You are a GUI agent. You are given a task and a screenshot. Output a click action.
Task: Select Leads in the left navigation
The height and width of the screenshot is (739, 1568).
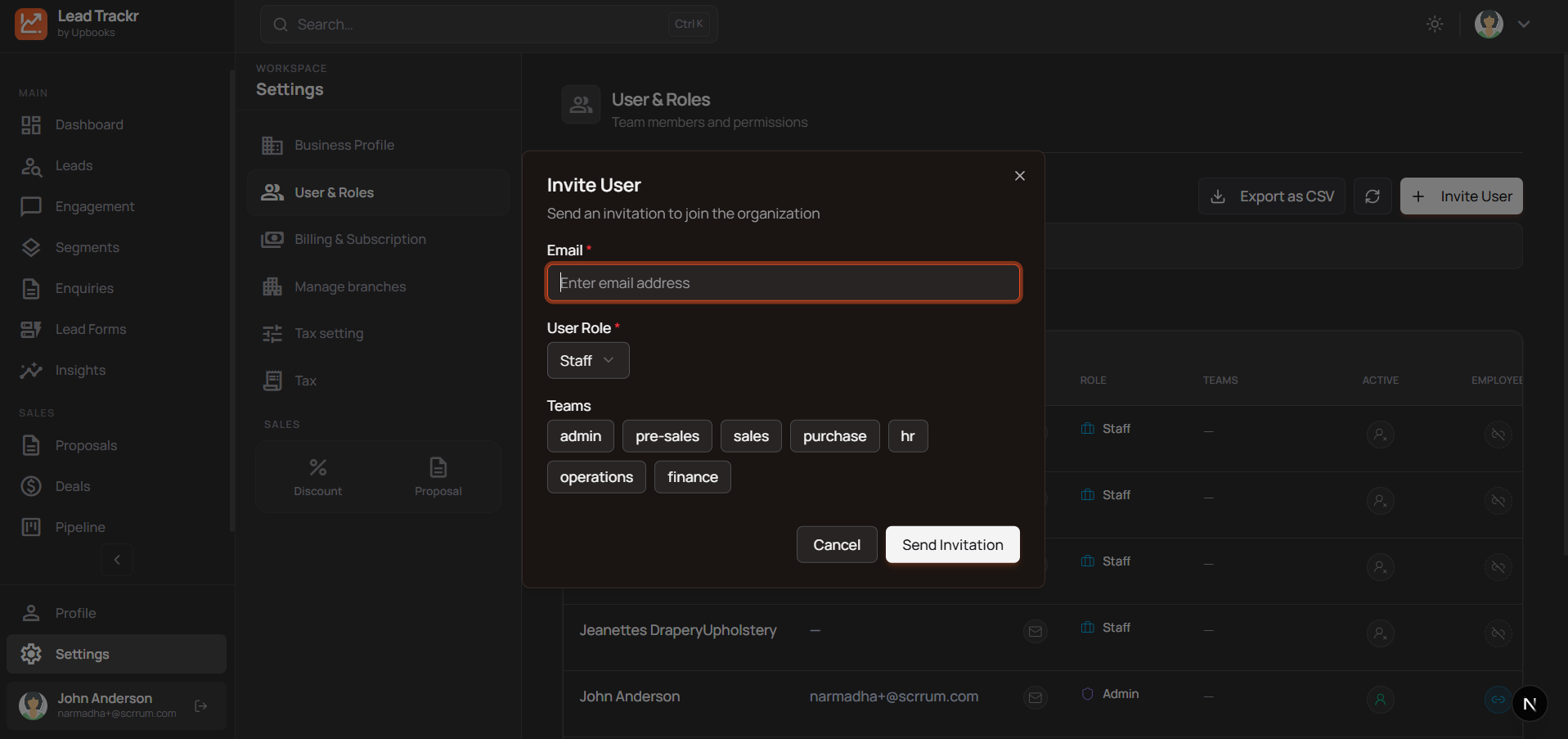(74, 165)
